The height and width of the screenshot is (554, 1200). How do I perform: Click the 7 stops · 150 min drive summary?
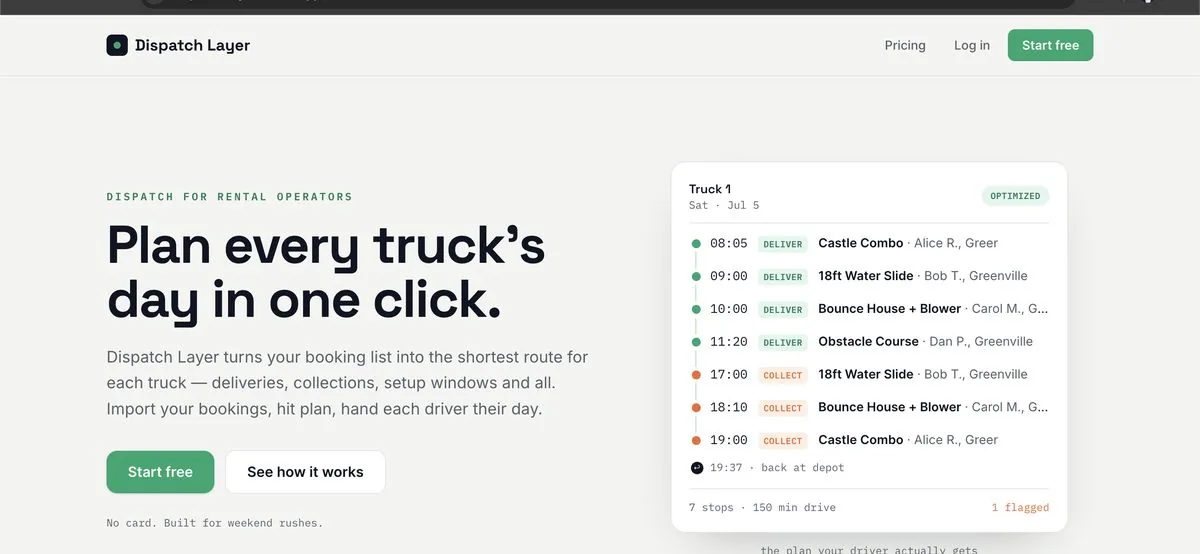coord(762,507)
